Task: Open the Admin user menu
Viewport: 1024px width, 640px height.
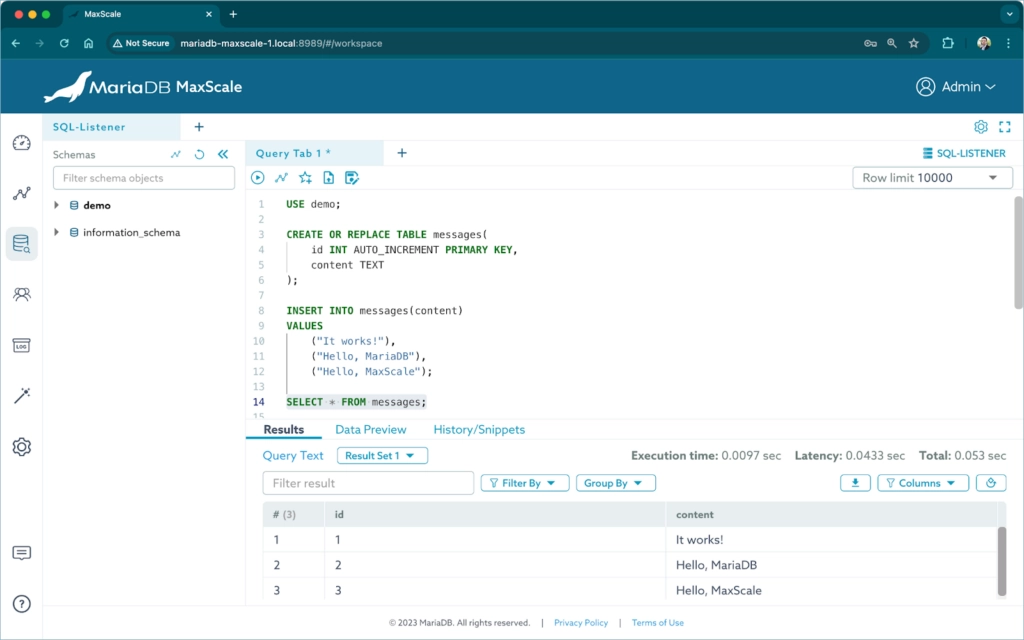Action: click(x=956, y=87)
